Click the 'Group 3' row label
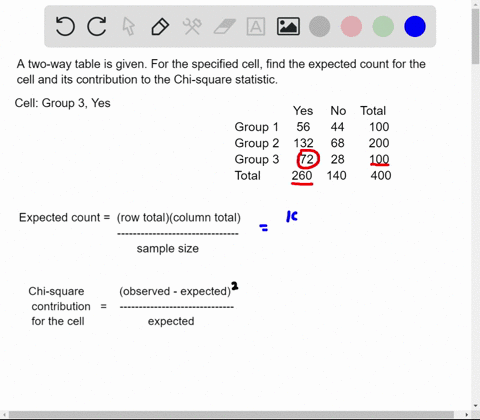Screen dimensions: 480x420 [x=257, y=159]
